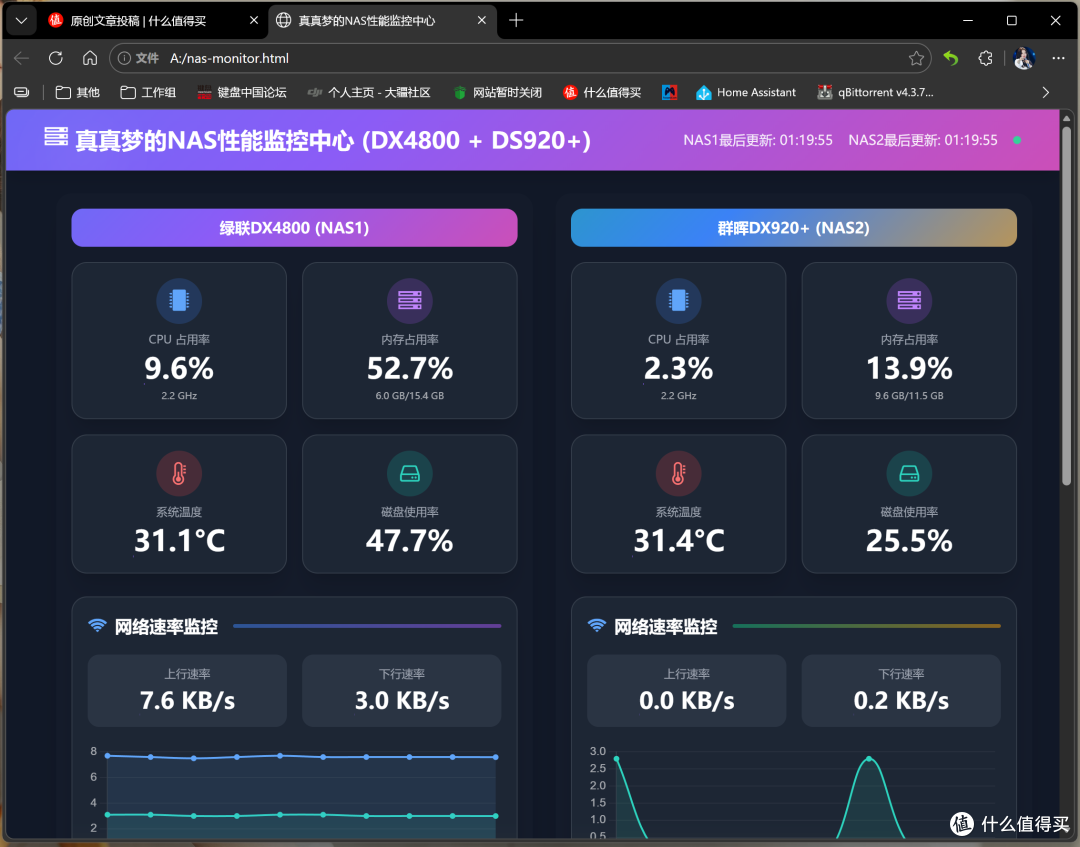Click the NAS2 wifi network monitor icon

point(596,626)
